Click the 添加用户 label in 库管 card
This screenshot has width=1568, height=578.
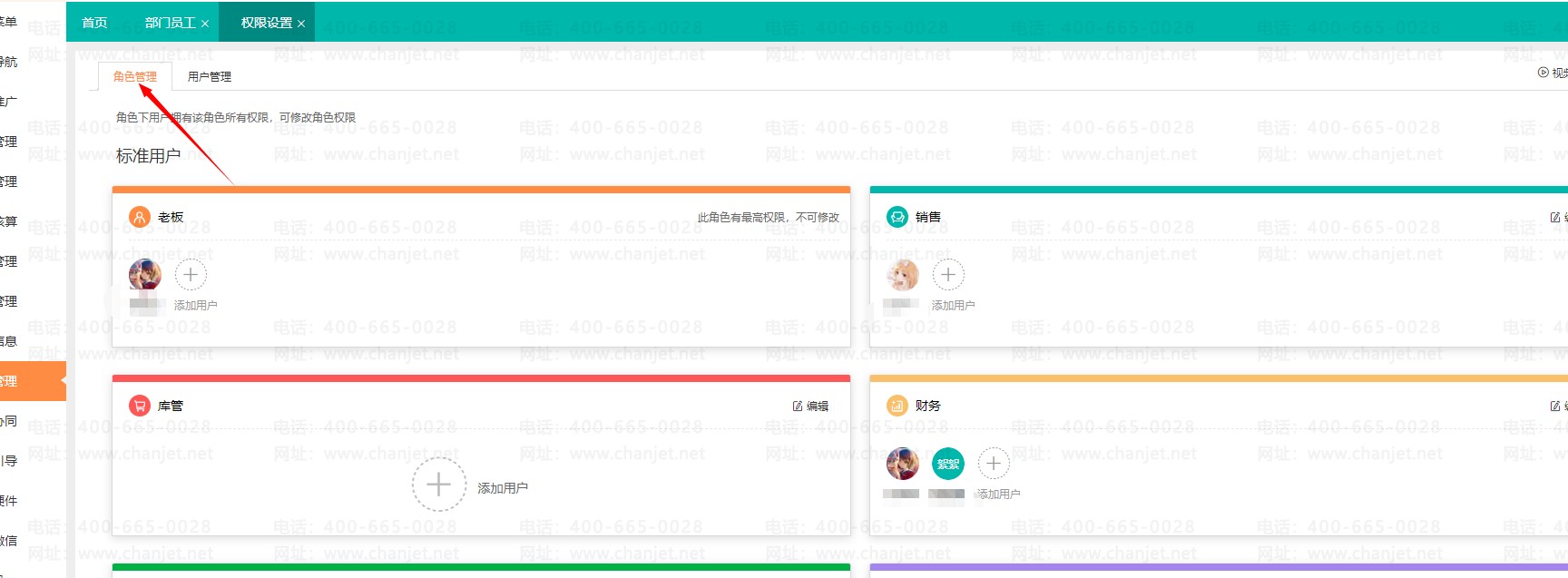(503, 488)
